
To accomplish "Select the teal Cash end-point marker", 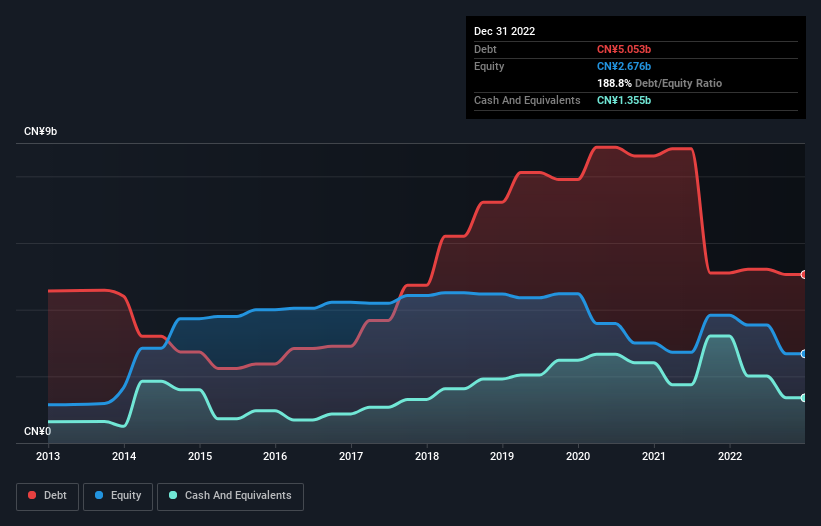I will (804, 398).
